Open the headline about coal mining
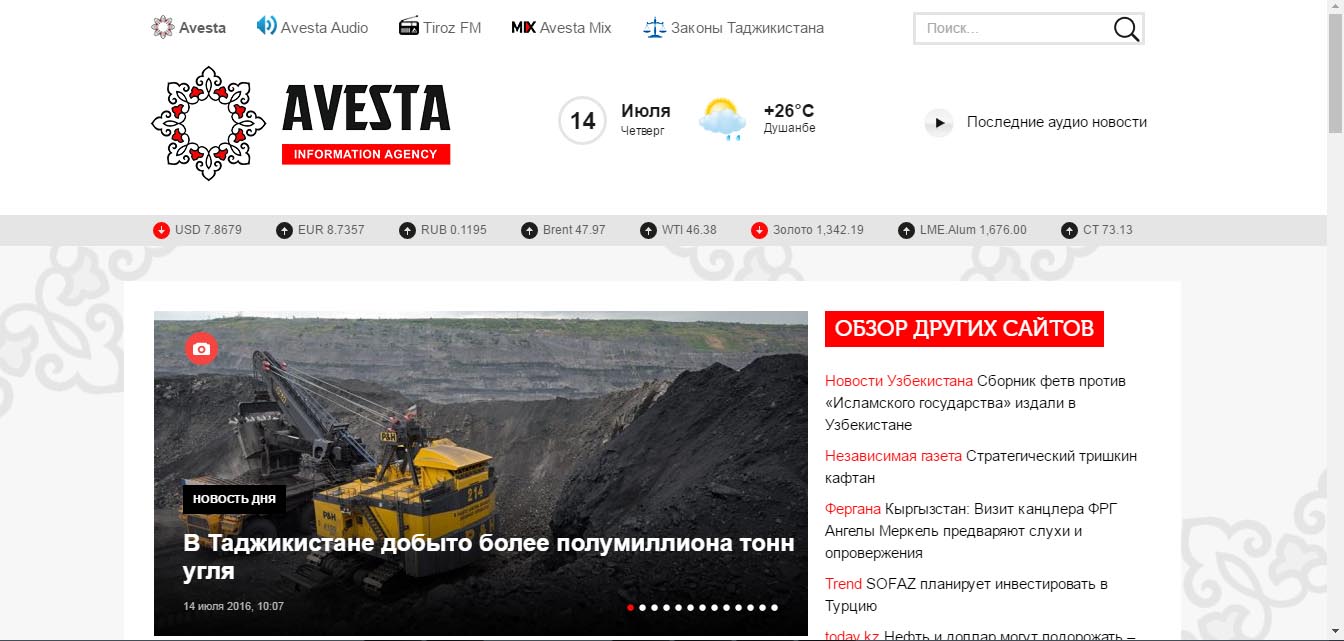 pyautogui.click(x=490, y=557)
